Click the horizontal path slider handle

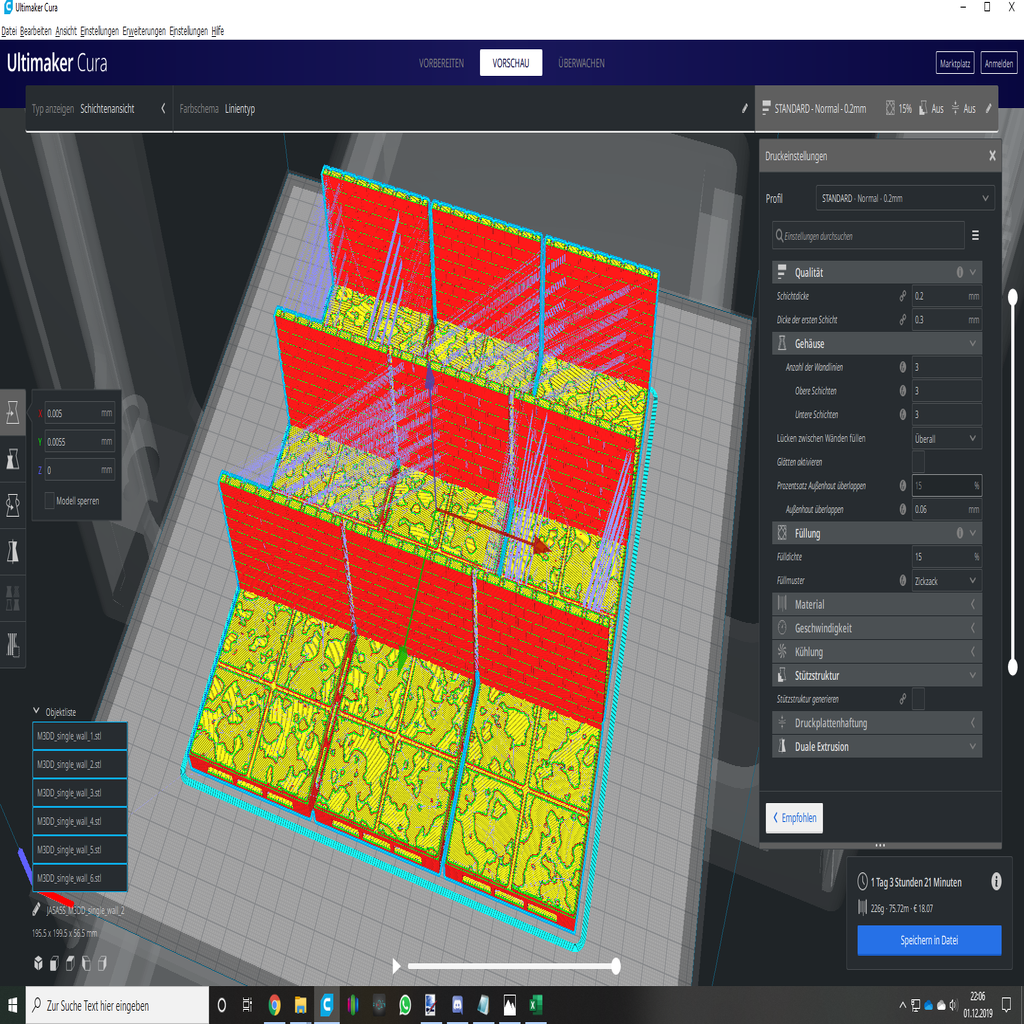coord(615,966)
